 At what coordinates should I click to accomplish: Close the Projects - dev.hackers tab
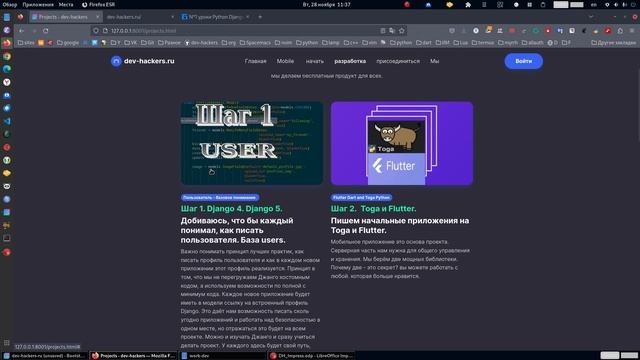[x=97, y=17]
